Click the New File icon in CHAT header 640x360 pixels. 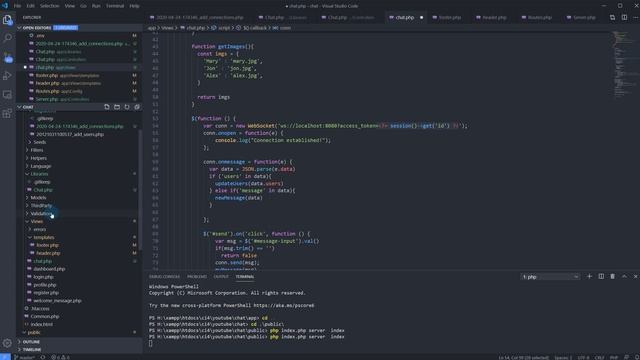(107, 107)
